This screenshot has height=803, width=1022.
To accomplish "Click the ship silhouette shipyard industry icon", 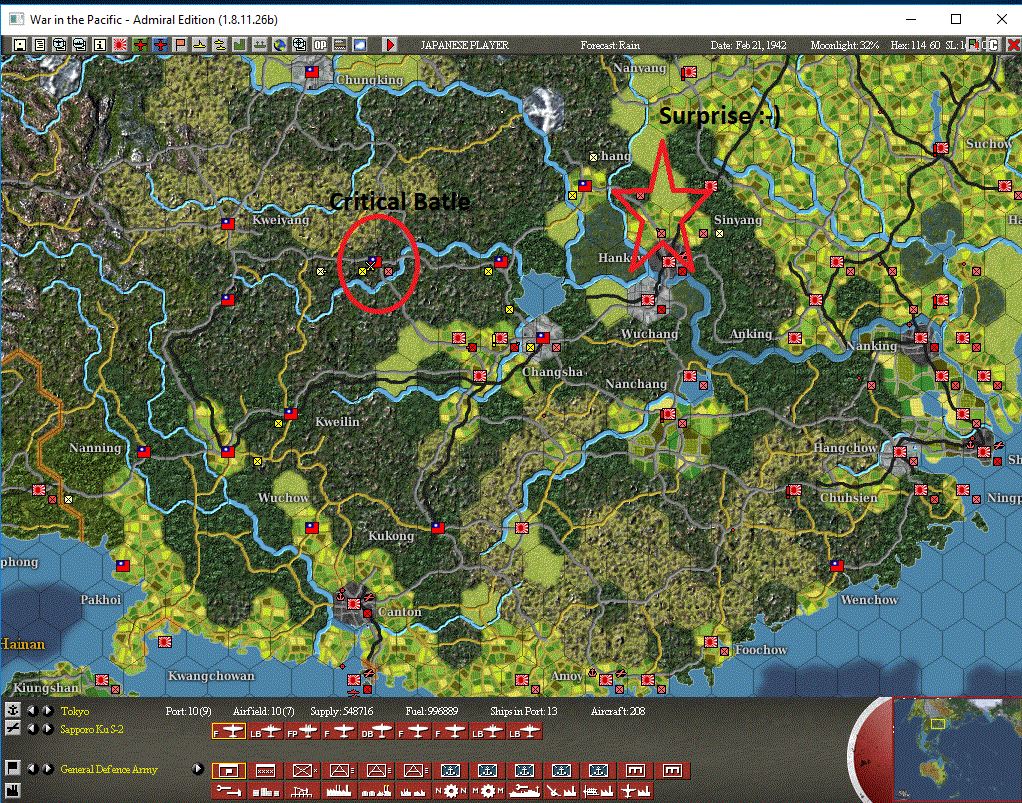I will coord(525,791).
